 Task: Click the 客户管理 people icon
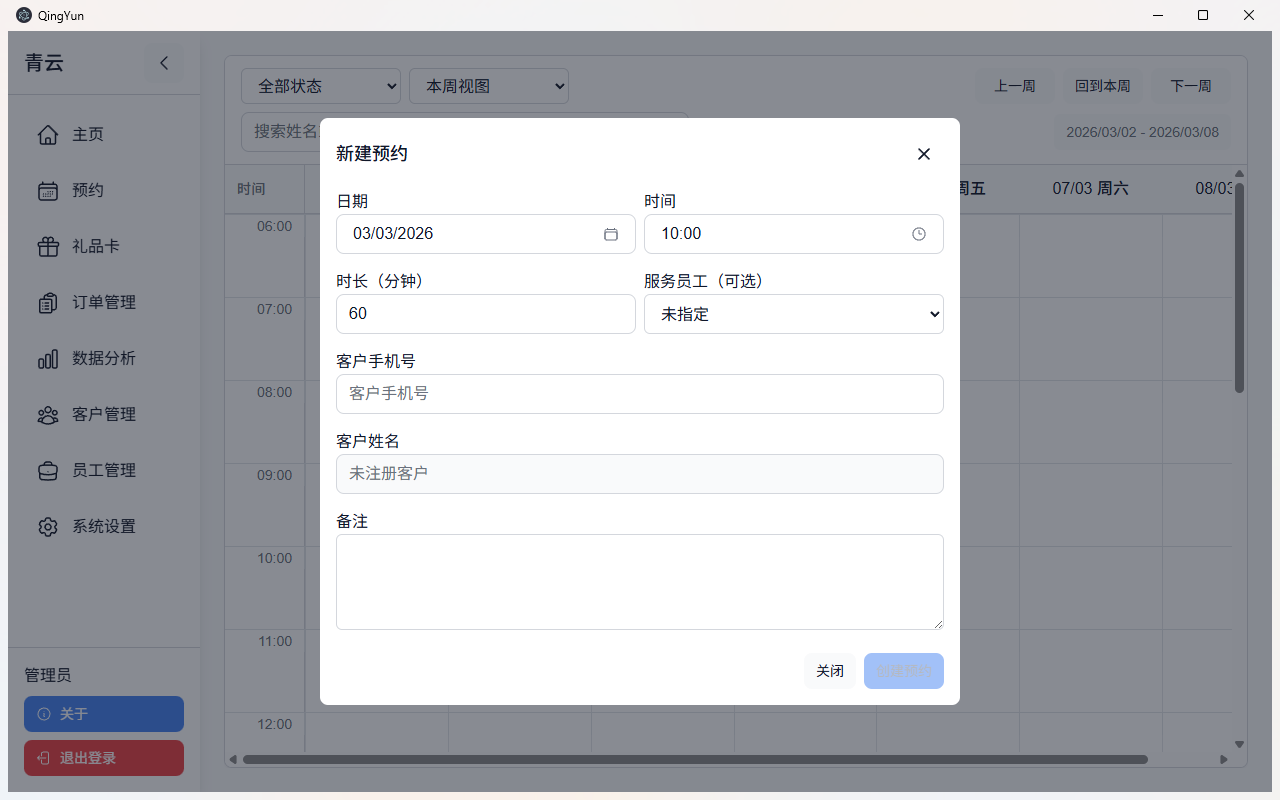tap(48, 414)
